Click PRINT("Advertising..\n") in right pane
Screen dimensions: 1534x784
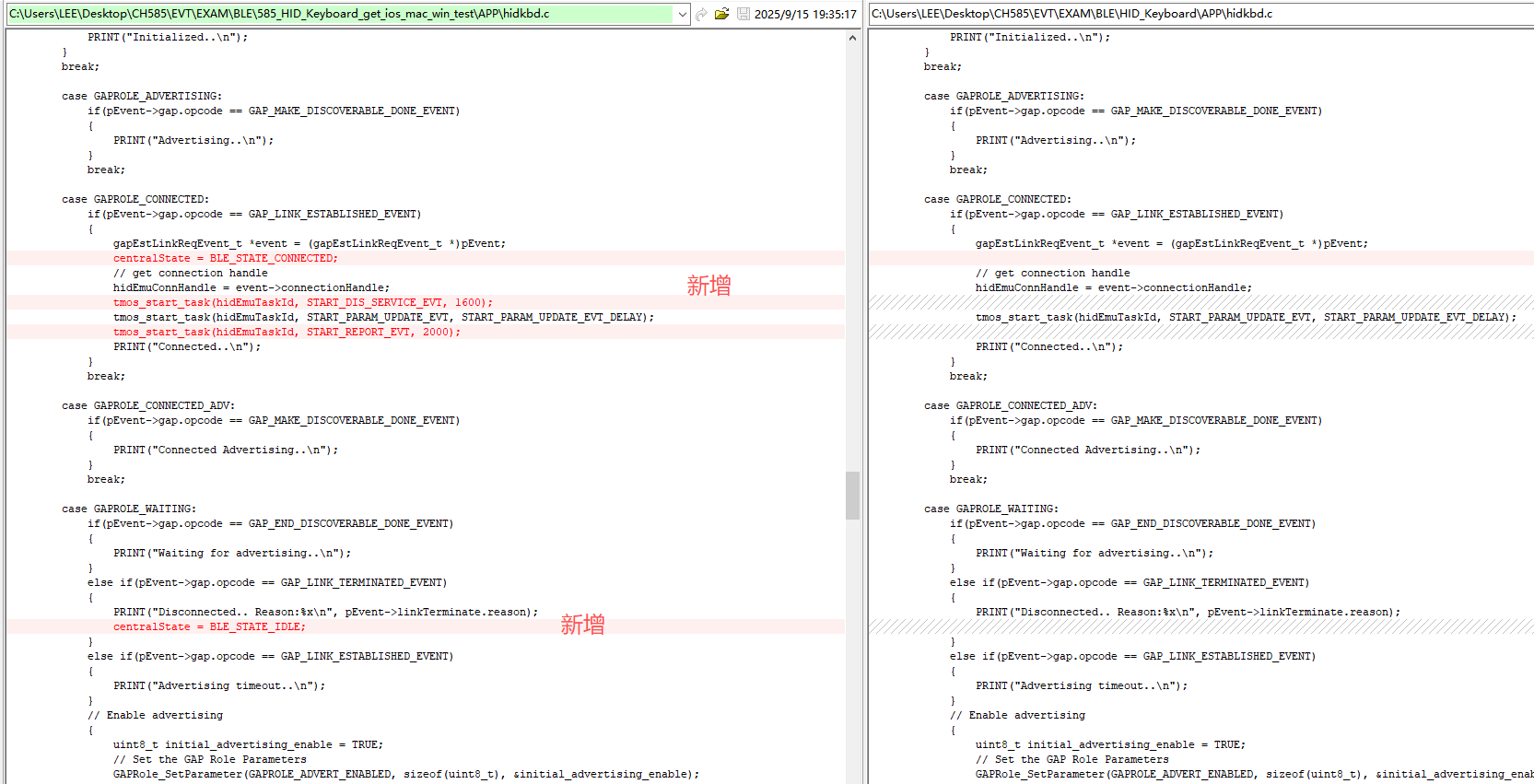[x=1056, y=140]
